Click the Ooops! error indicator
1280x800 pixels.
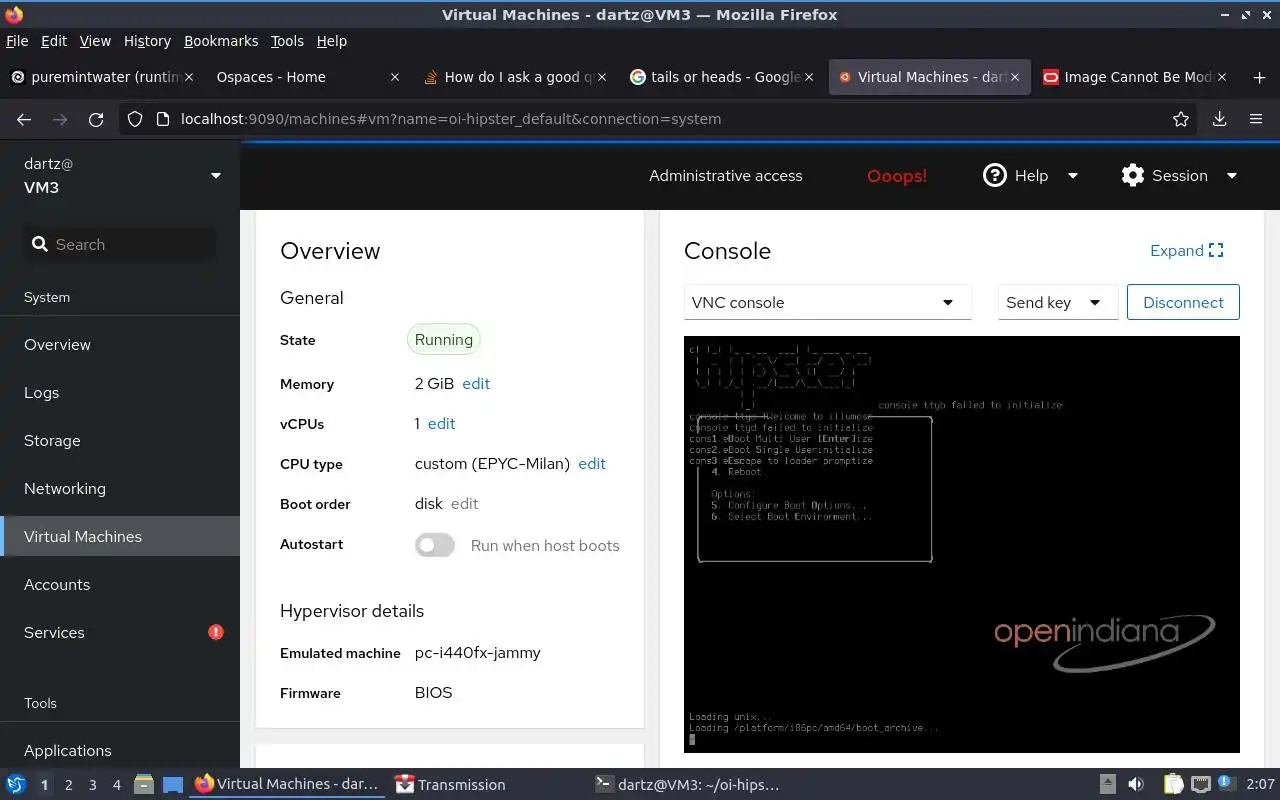pos(897,176)
